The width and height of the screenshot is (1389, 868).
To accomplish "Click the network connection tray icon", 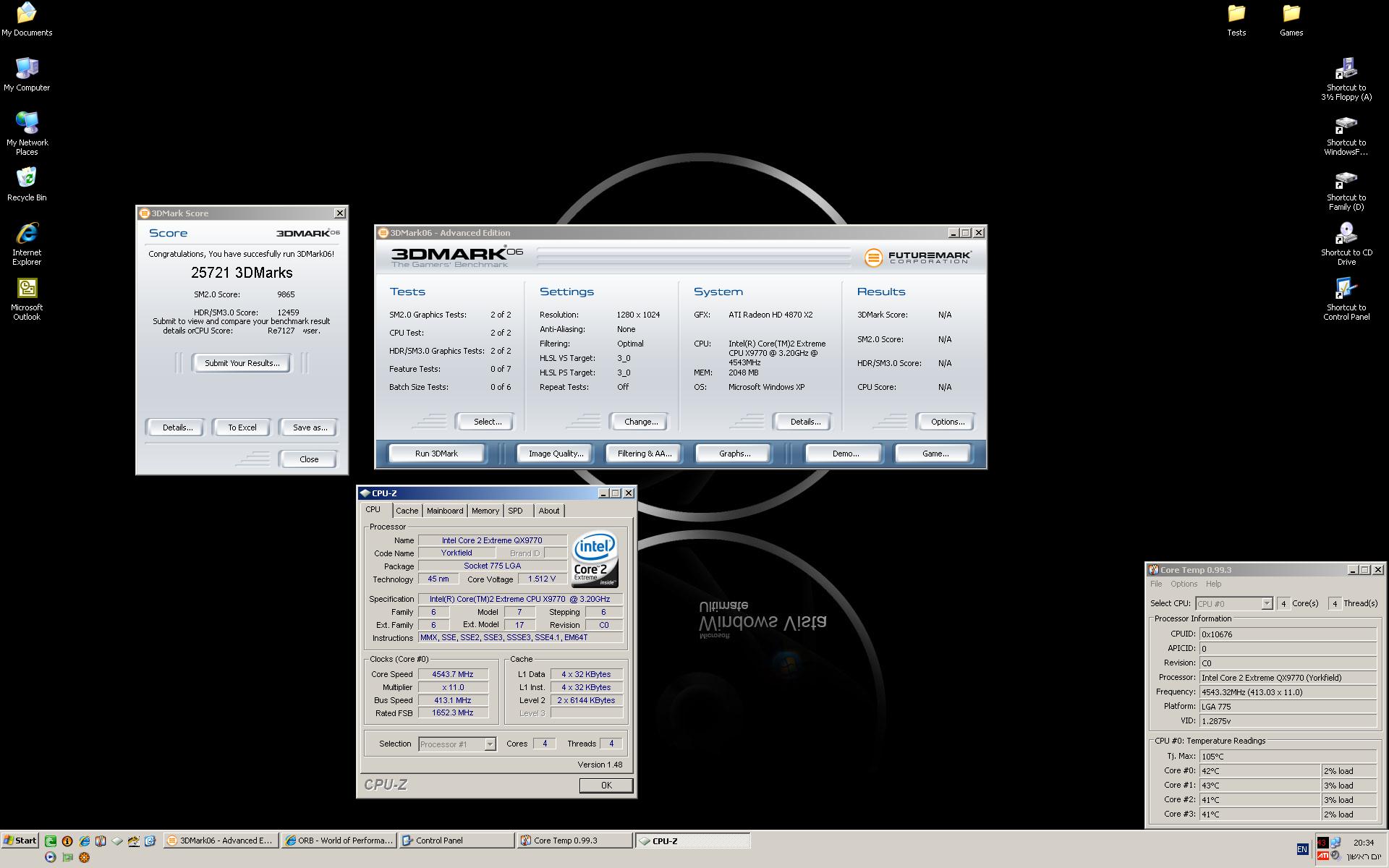I will click(x=1335, y=842).
